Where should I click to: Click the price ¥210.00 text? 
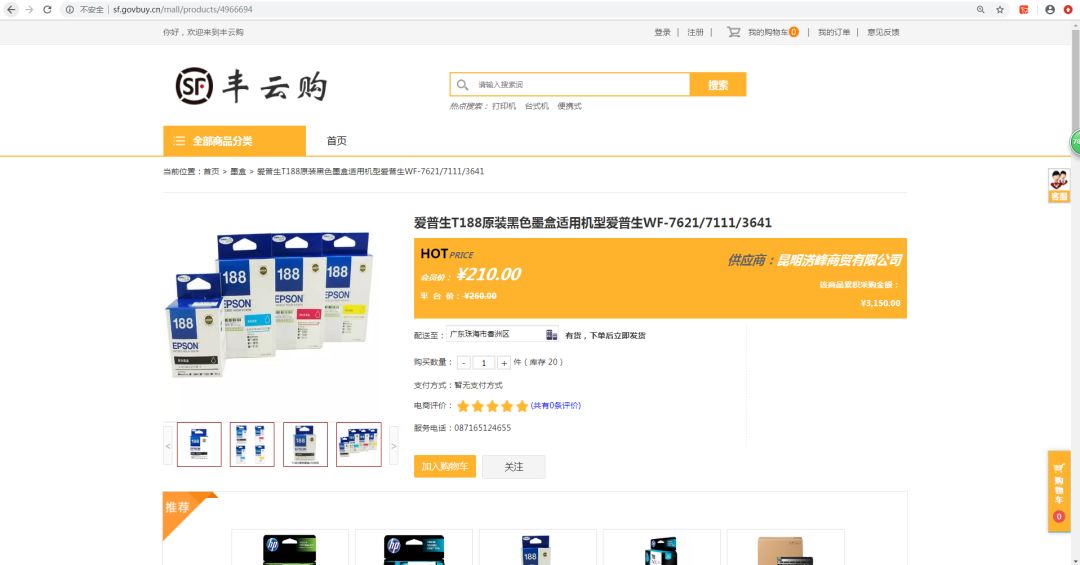coord(488,274)
